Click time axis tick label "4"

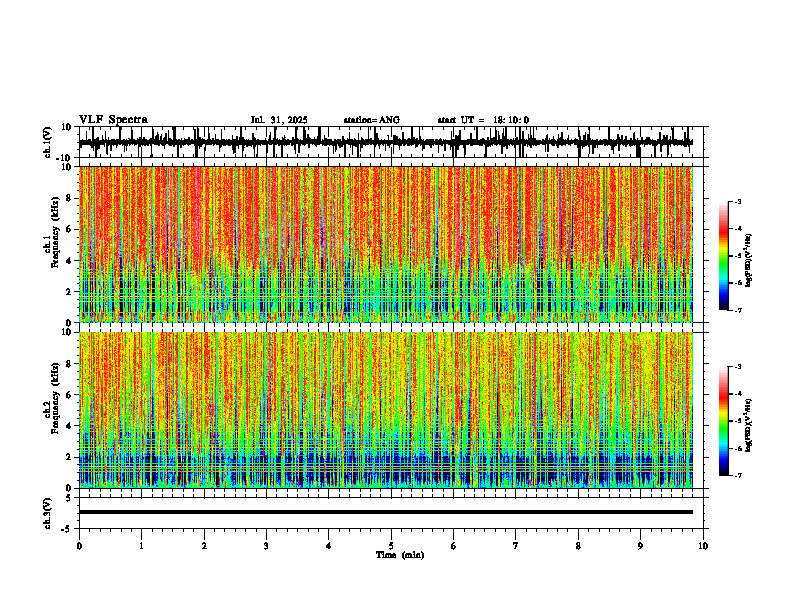point(329,546)
